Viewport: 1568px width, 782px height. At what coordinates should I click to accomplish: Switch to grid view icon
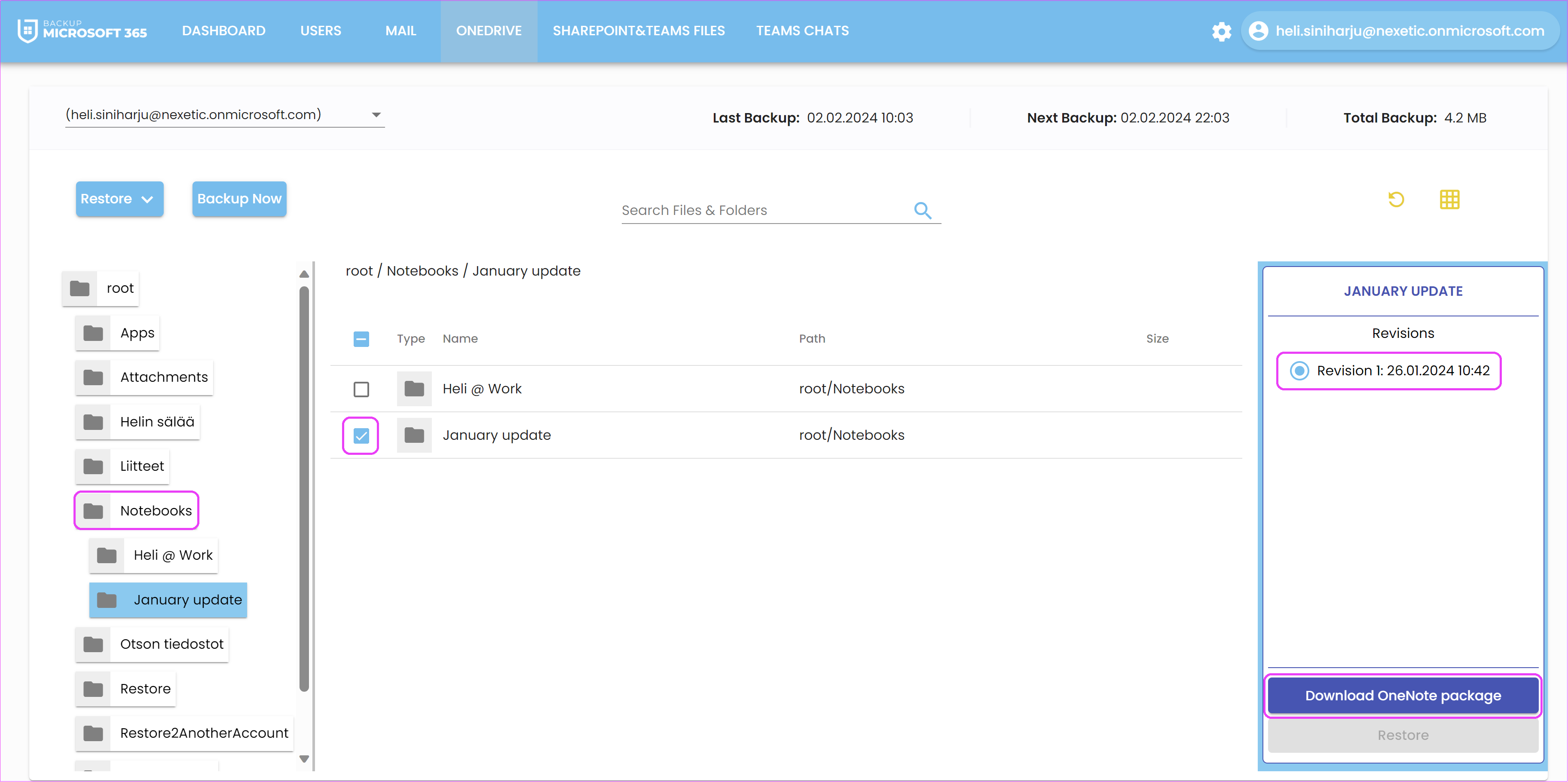click(1449, 199)
